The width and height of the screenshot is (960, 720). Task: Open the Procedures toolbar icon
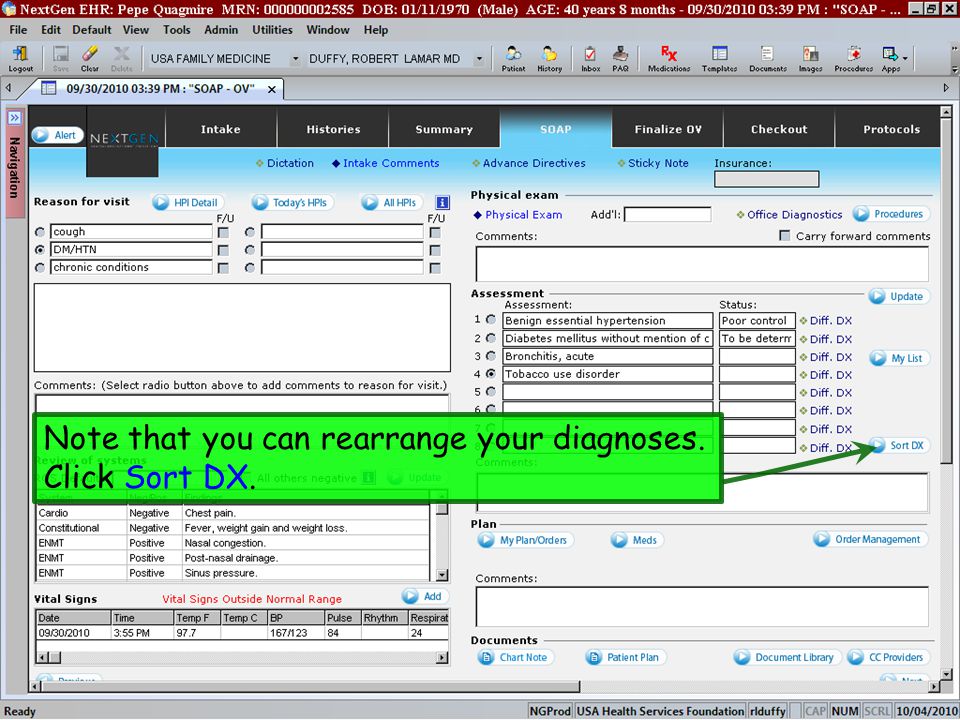point(853,59)
